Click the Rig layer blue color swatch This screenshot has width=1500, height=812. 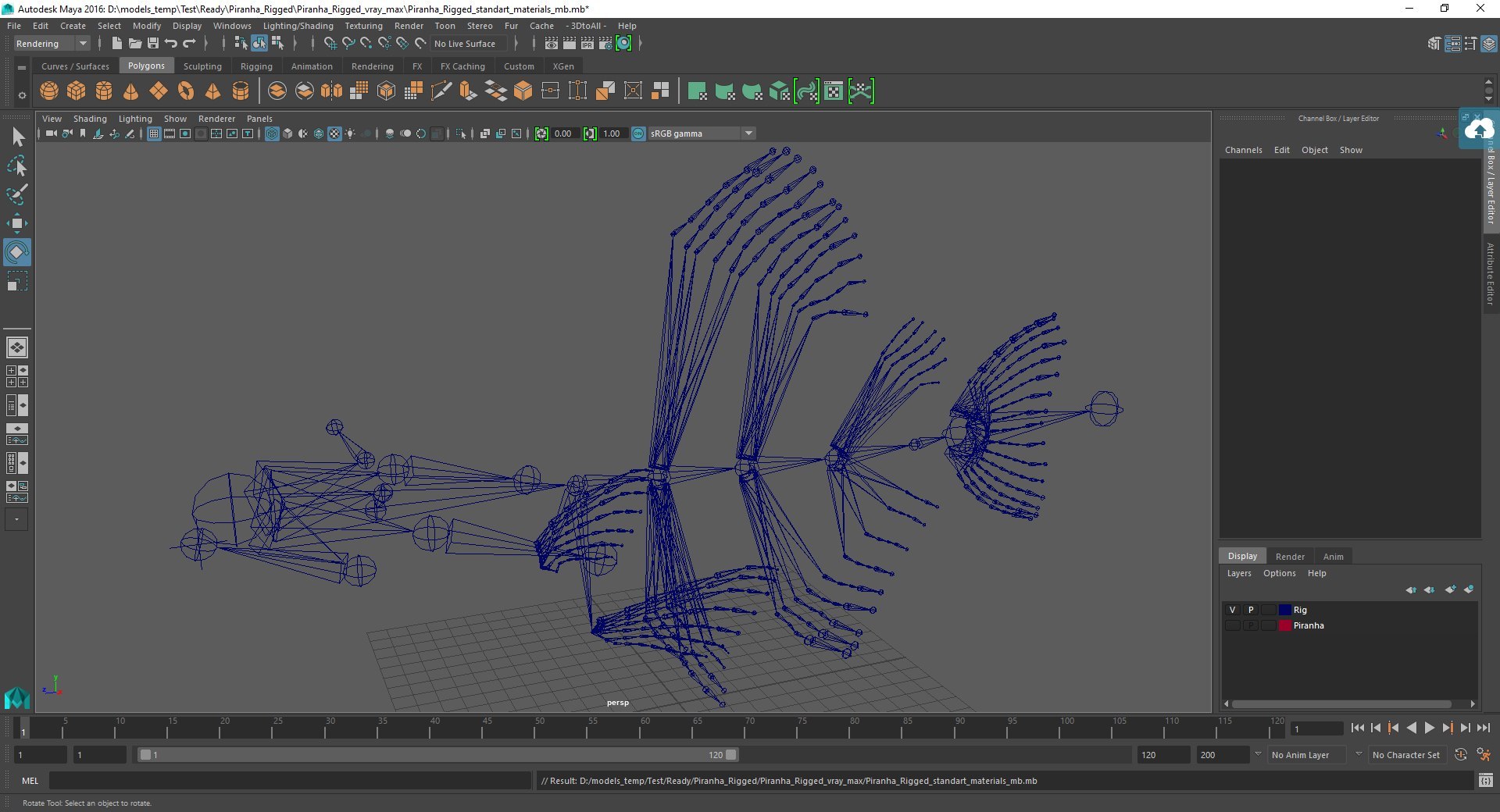coord(1284,610)
